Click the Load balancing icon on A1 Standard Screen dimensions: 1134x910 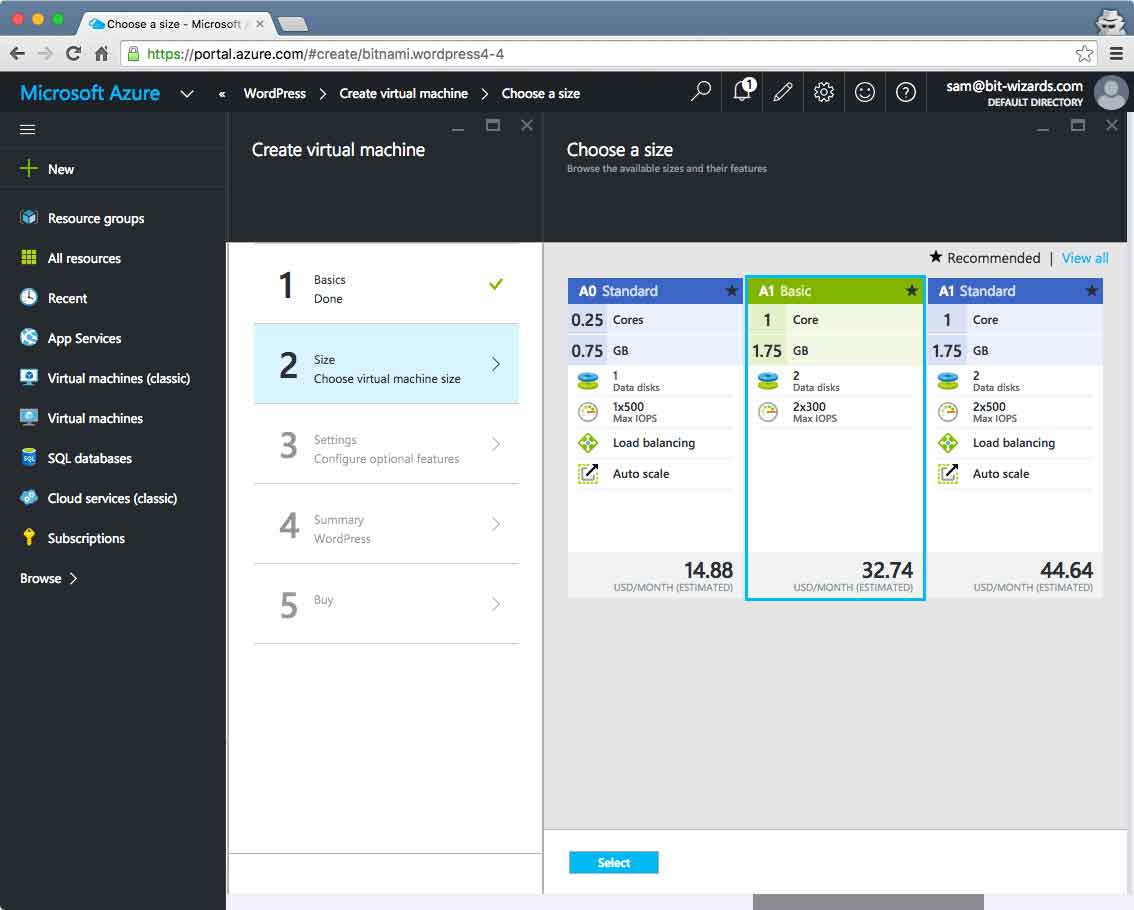pyautogui.click(x=947, y=443)
